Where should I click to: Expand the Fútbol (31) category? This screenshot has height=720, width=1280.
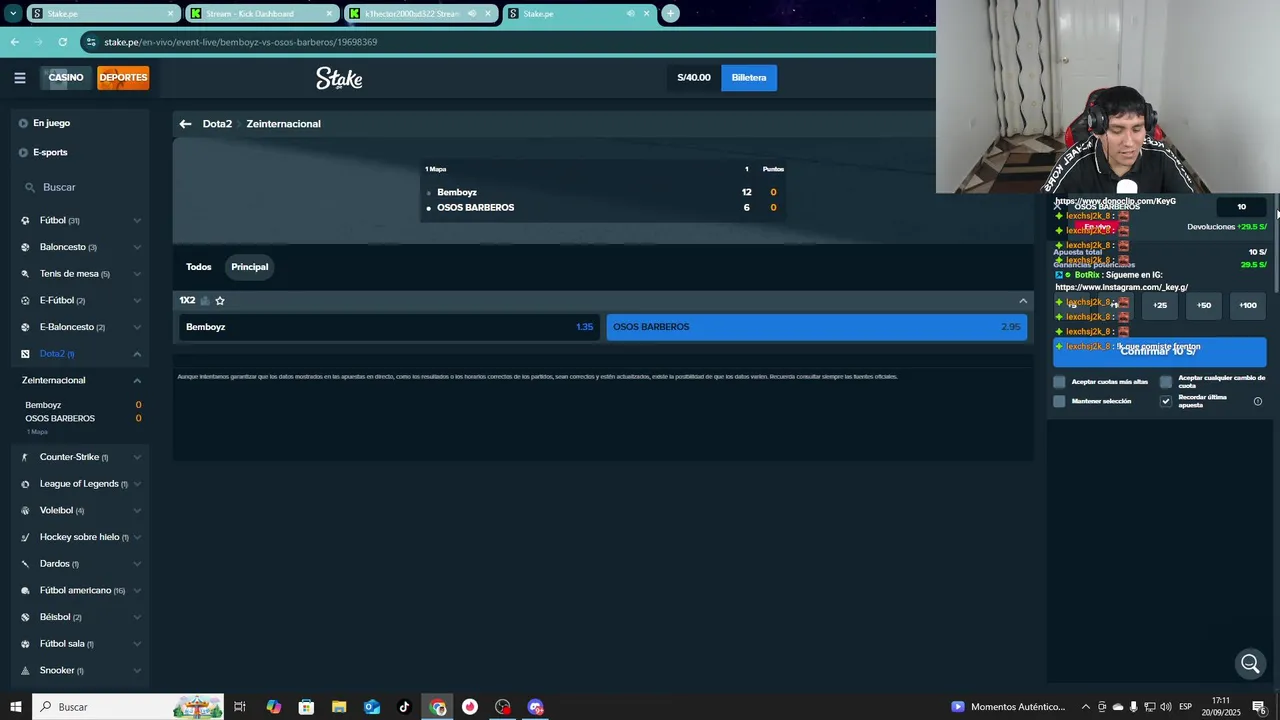(137, 220)
